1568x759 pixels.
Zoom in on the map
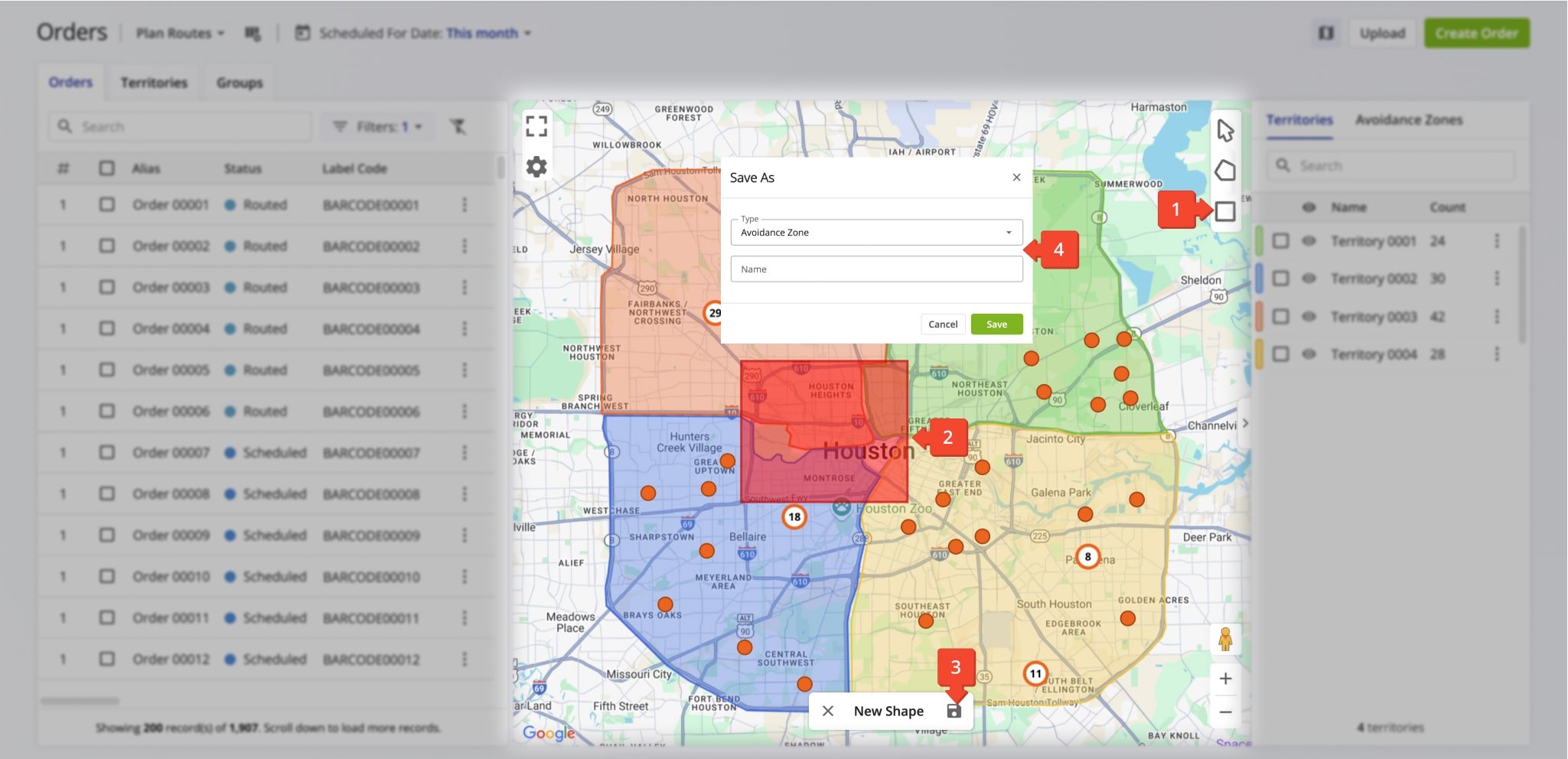1225,679
